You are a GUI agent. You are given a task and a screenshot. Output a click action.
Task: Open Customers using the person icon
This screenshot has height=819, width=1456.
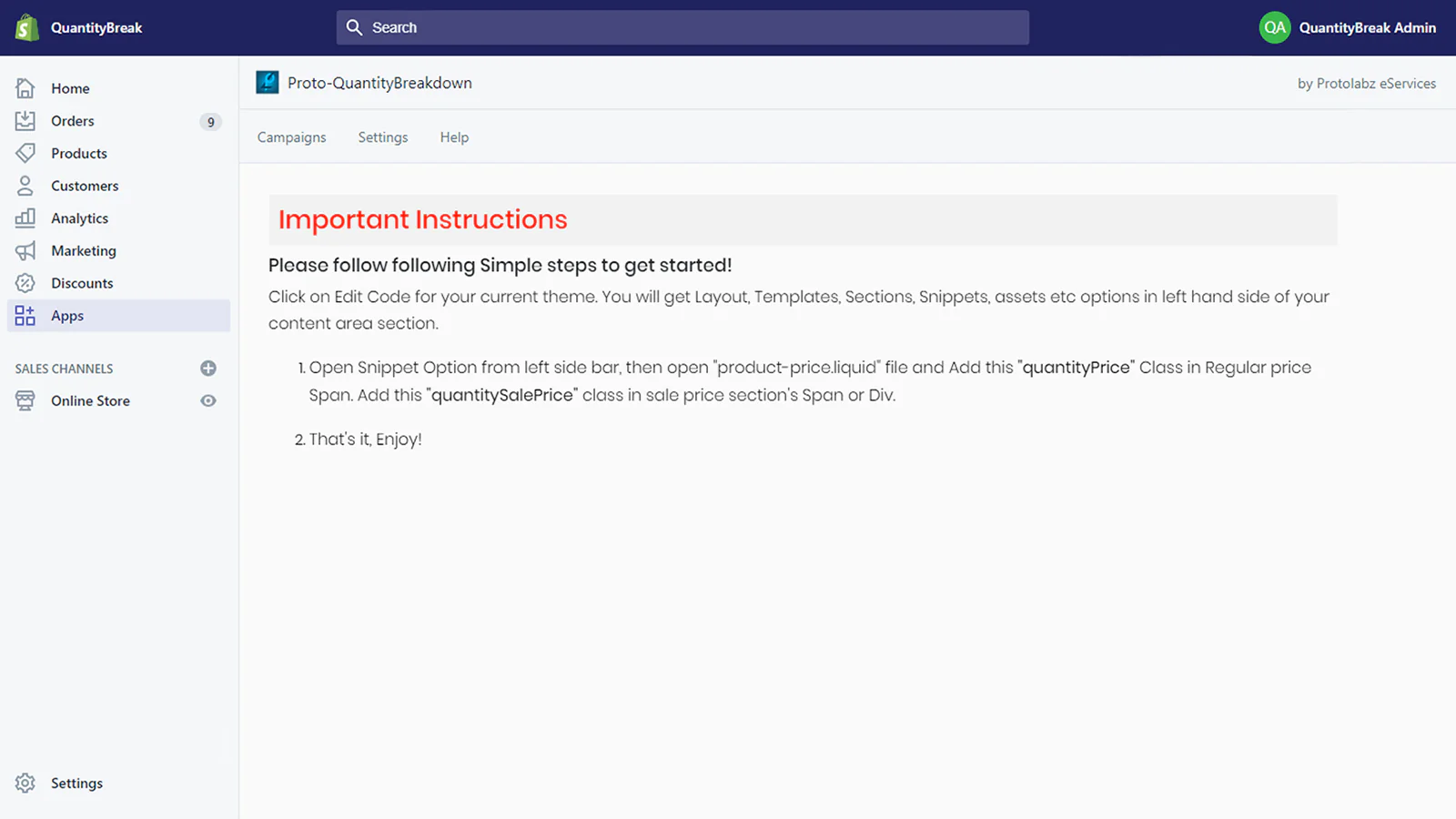(25, 186)
